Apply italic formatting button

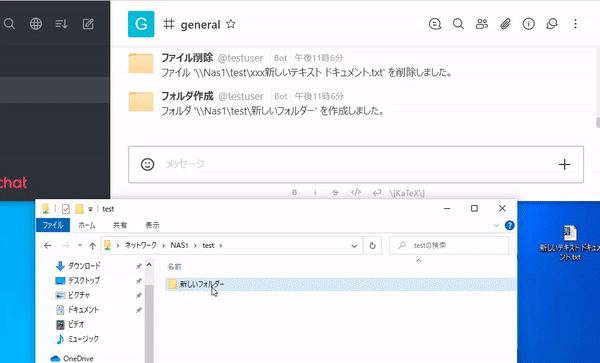point(315,192)
